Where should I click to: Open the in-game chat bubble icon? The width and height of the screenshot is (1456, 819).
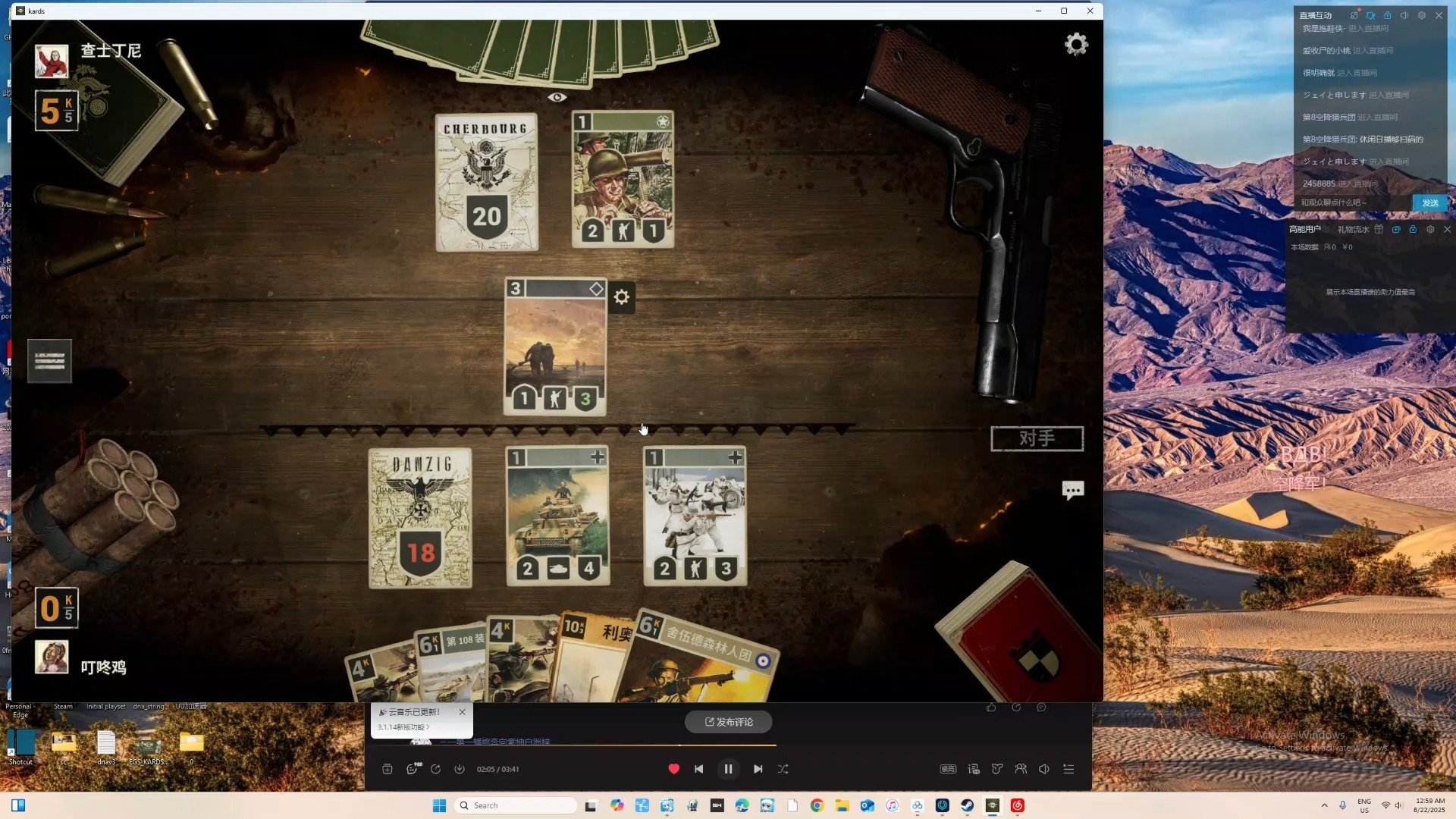click(x=1072, y=491)
